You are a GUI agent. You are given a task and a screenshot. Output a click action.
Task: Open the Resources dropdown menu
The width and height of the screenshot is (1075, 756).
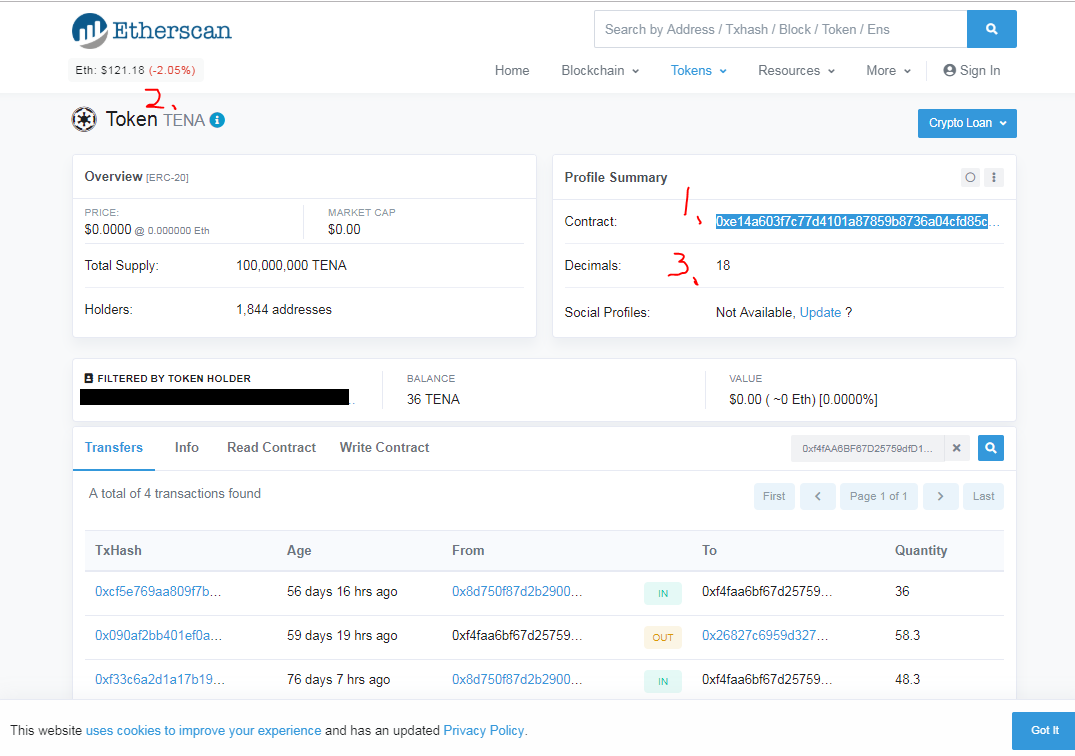tap(797, 71)
